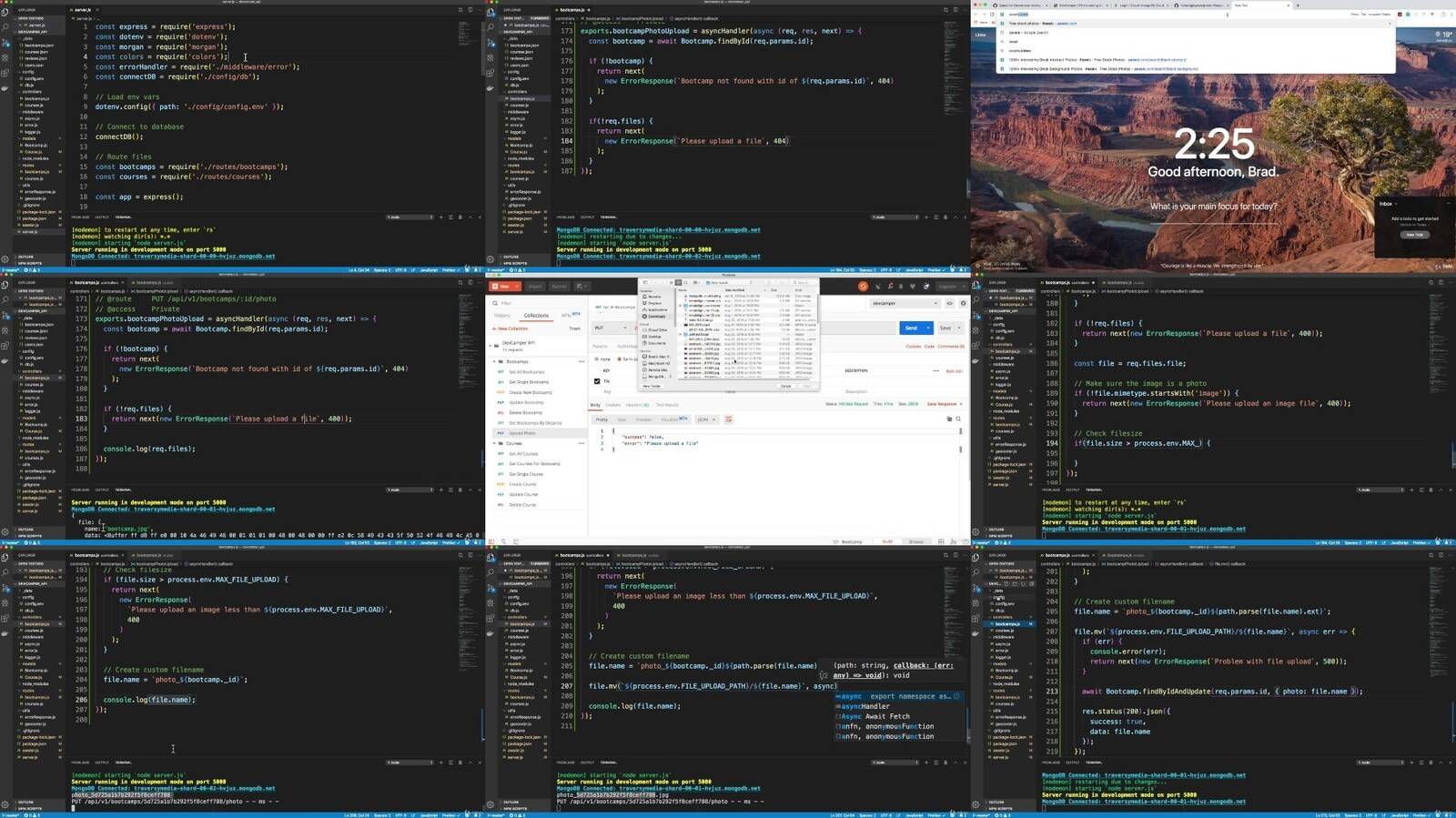
Task: Click search icon in Postman response panel
Action: click(957, 419)
